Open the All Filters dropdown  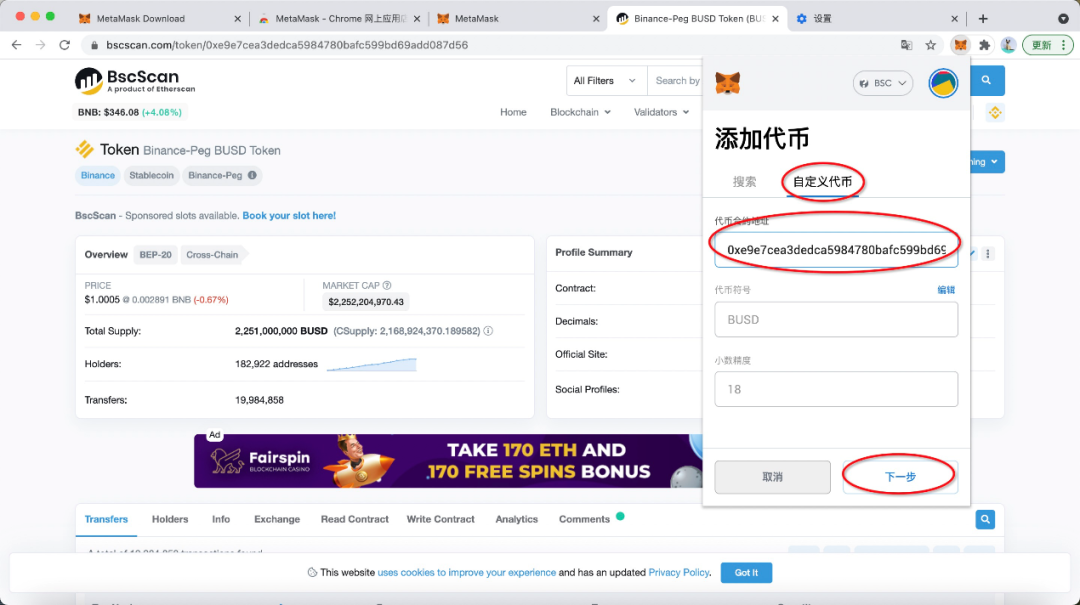coord(604,81)
